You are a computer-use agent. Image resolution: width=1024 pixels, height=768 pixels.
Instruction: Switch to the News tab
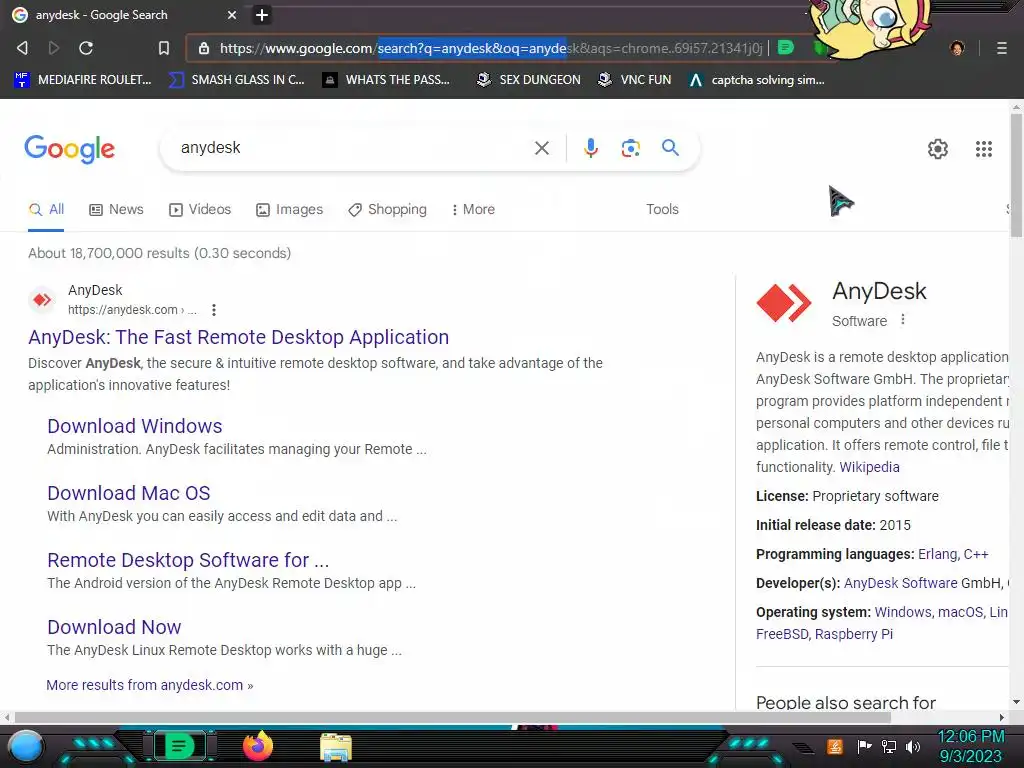(116, 209)
